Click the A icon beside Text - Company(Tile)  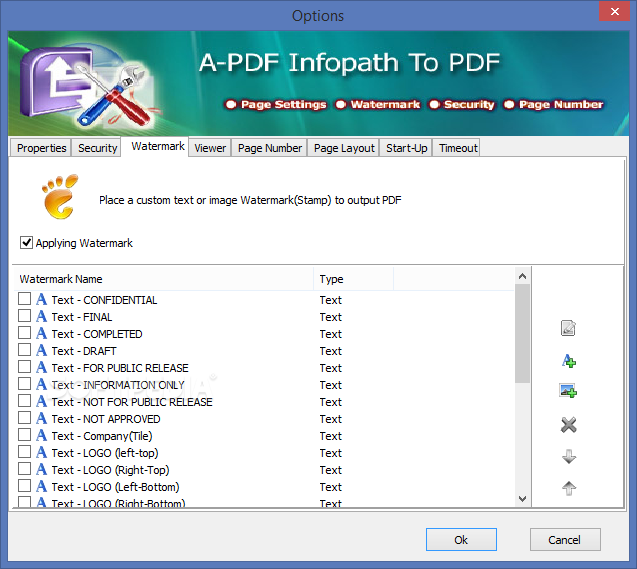pos(41,435)
